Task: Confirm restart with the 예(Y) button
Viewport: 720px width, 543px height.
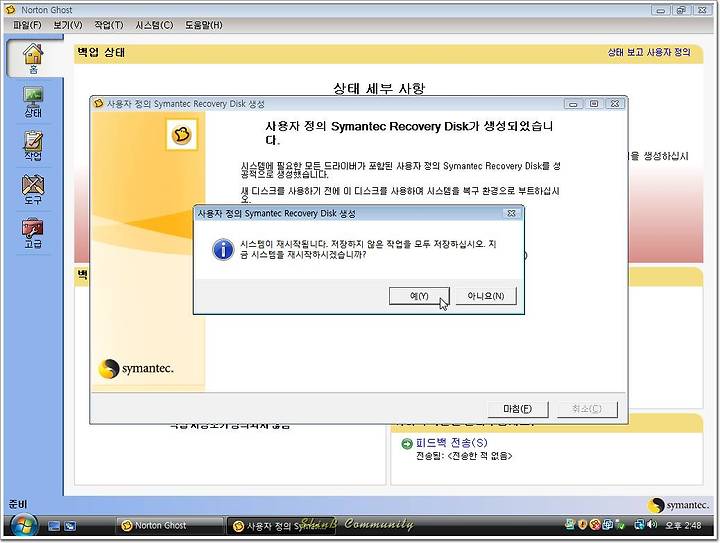Action: (419, 296)
